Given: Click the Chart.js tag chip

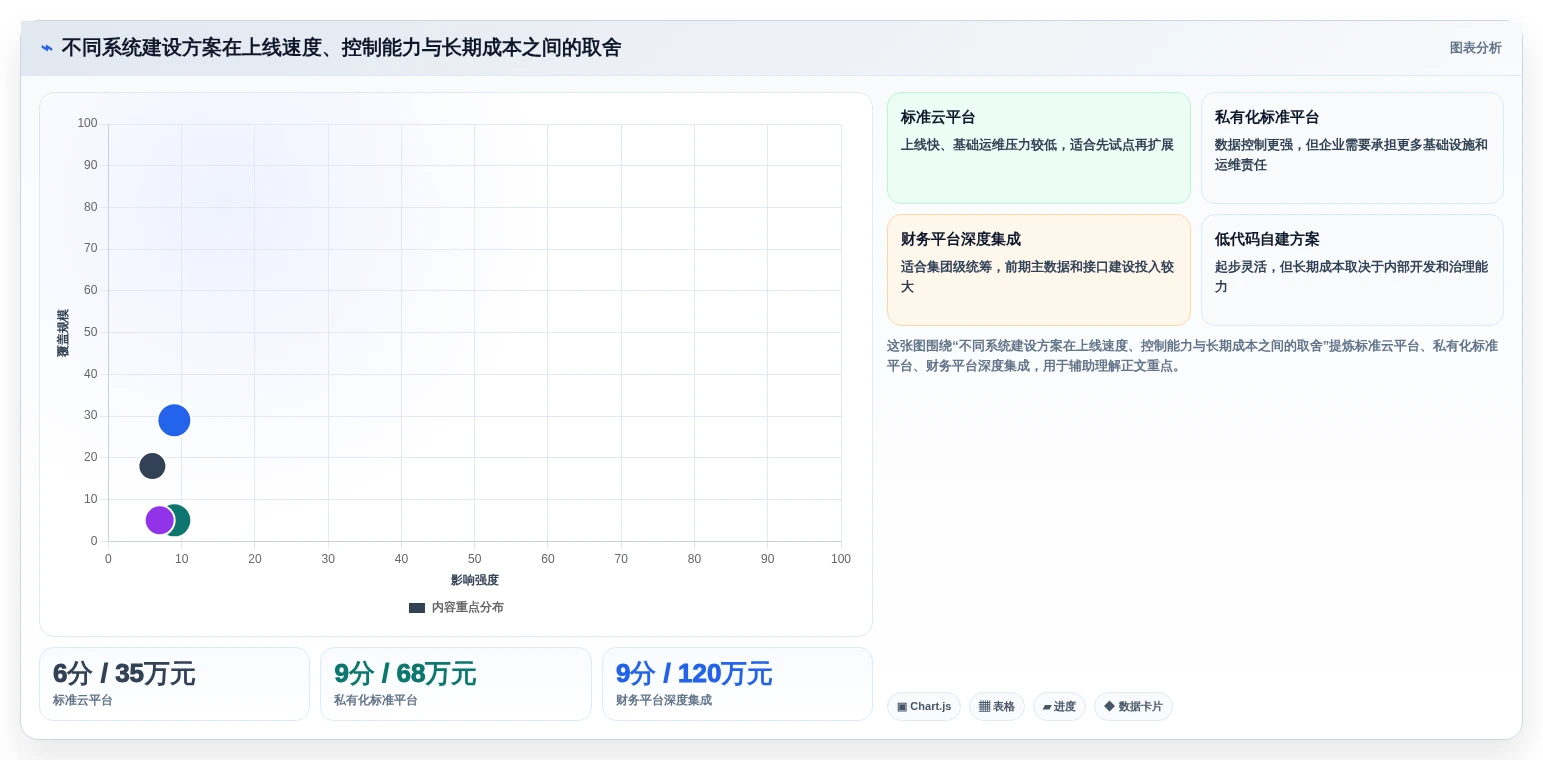Looking at the screenshot, I should coord(924,707).
